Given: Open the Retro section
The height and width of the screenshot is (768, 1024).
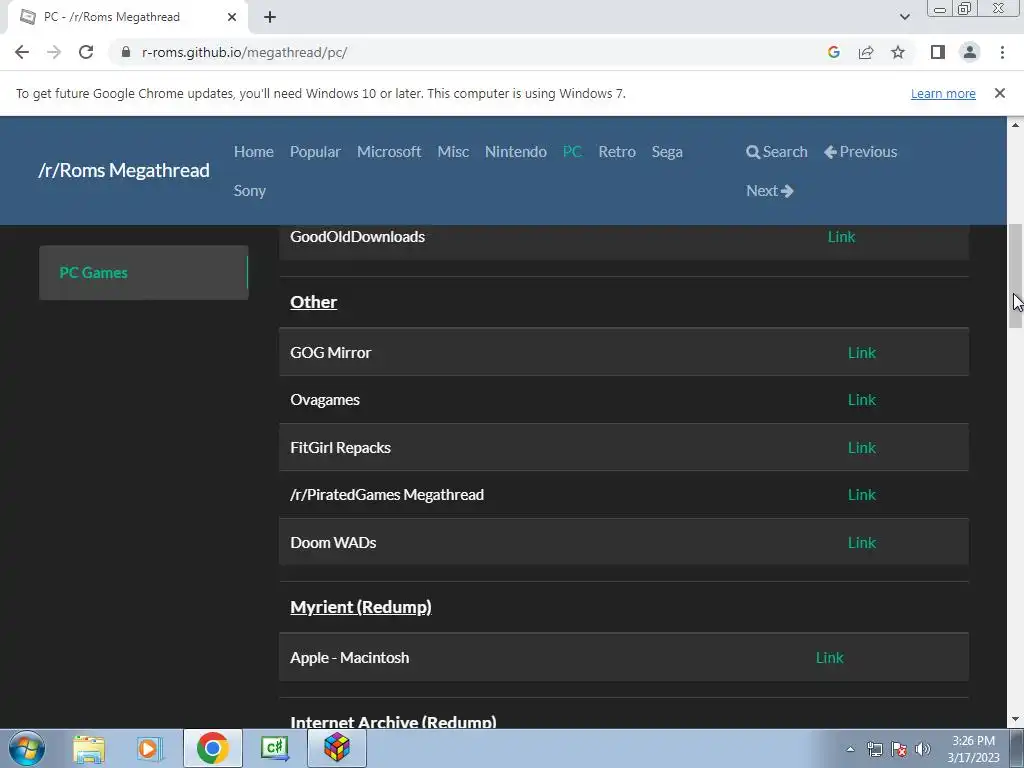Looking at the screenshot, I should [617, 152].
